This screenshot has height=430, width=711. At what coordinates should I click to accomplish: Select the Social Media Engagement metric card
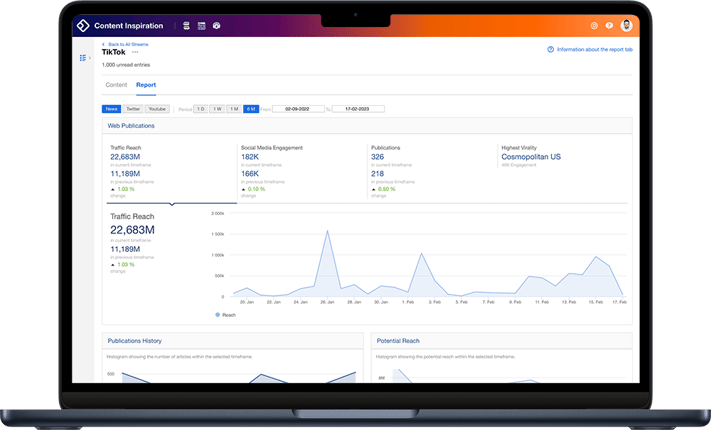(x=302, y=171)
